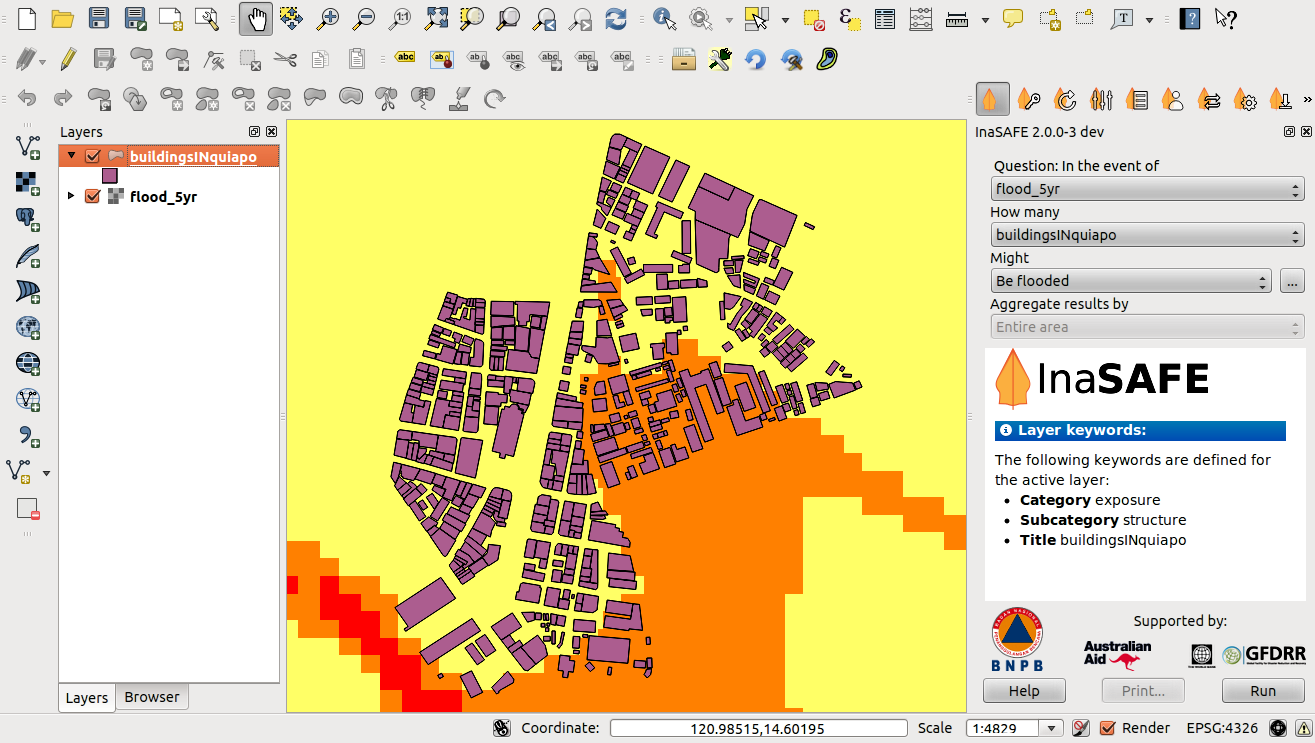Open the attribute table
The image size is (1315, 743).
click(x=884, y=18)
